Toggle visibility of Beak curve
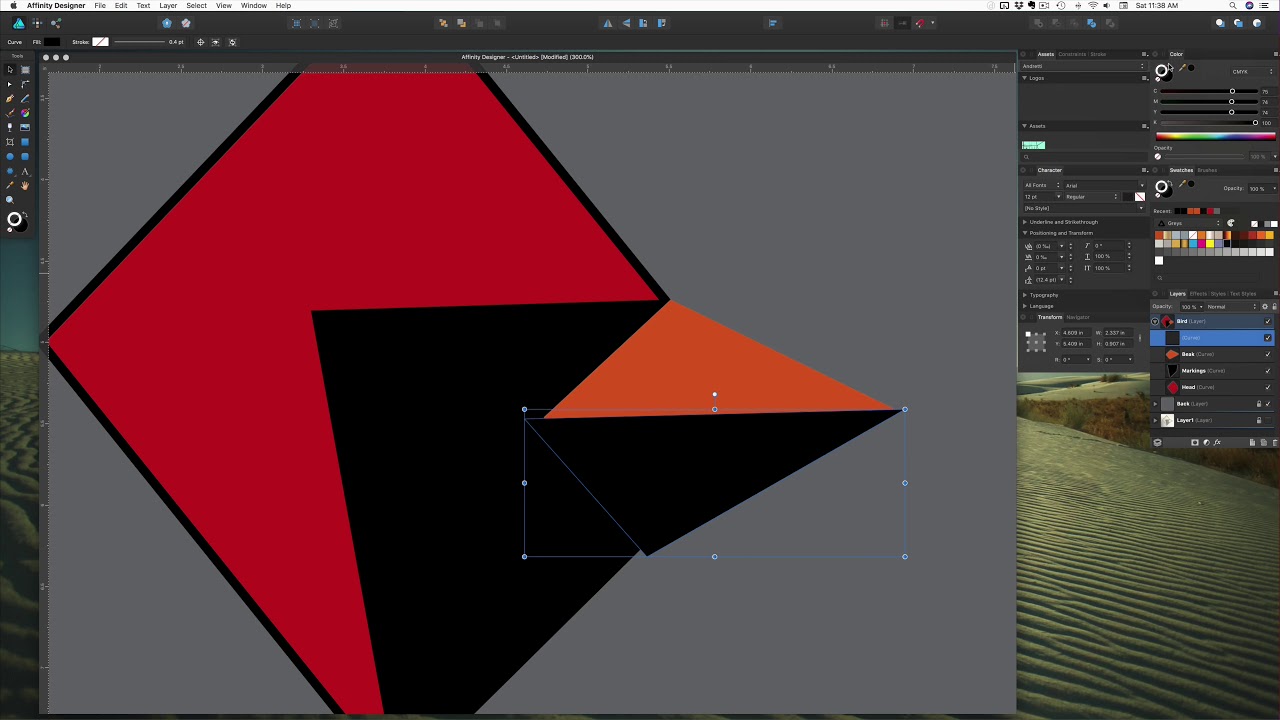This screenshot has height=720, width=1280. pyautogui.click(x=1268, y=354)
